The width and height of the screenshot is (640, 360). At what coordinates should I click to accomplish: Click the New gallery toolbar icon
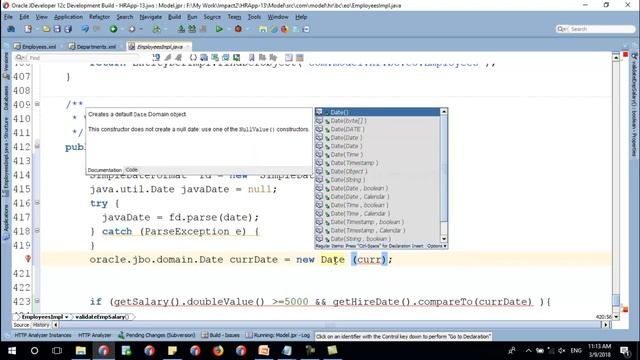pyautogui.click(x=28, y=29)
